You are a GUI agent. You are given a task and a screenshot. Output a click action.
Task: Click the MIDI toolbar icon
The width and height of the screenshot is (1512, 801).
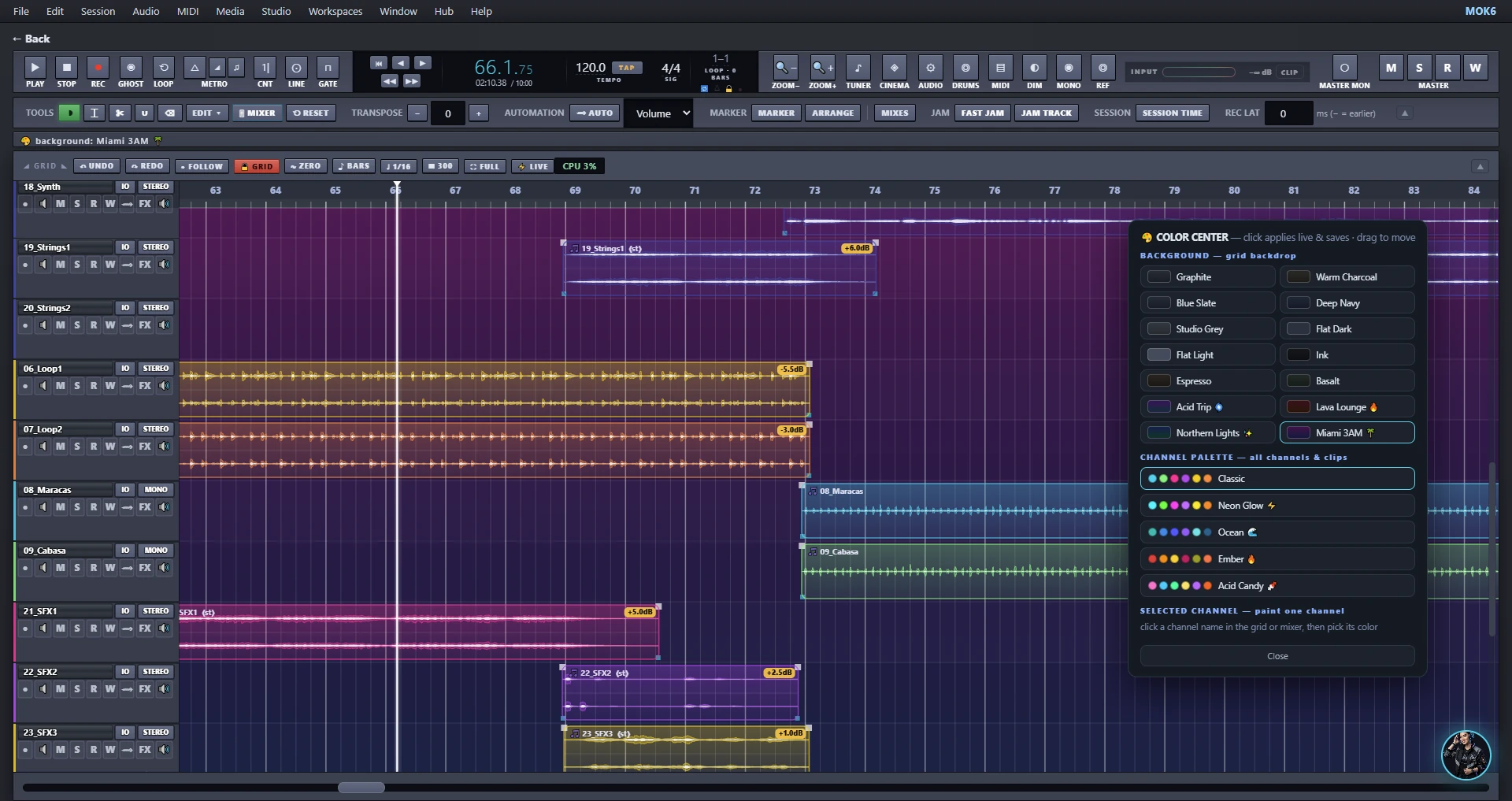[1000, 69]
